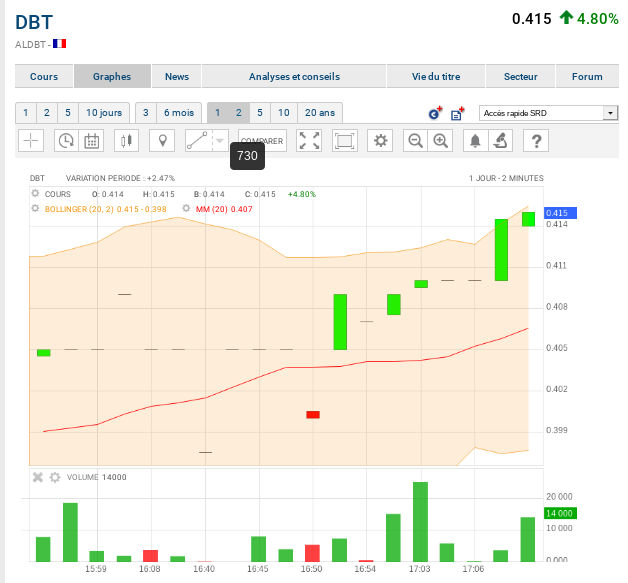Open the clock time interval icon

coord(65,141)
